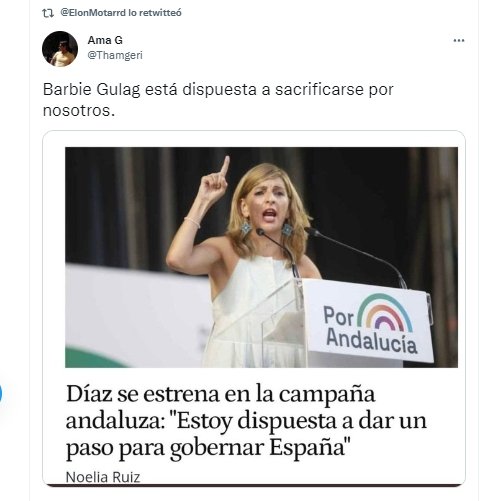Click the retweet arrows icon beside @ElonMotarrd

pyautogui.click(x=48, y=13)
